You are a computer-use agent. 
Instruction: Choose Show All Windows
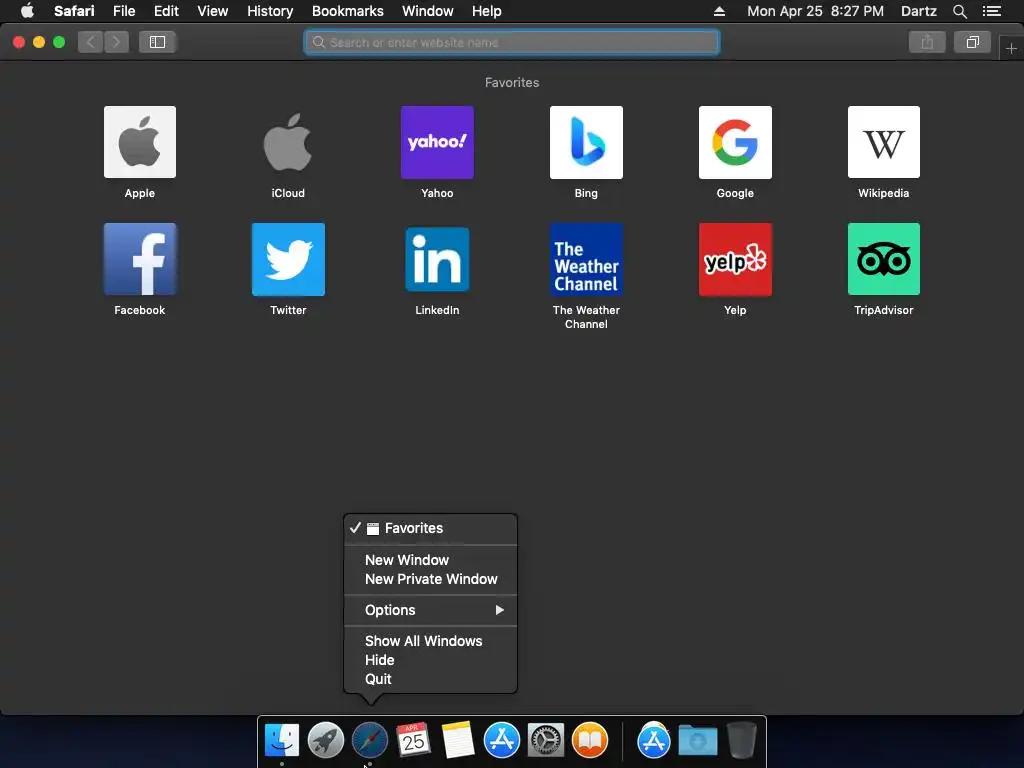pyautogui.click(x=430, y=641)
